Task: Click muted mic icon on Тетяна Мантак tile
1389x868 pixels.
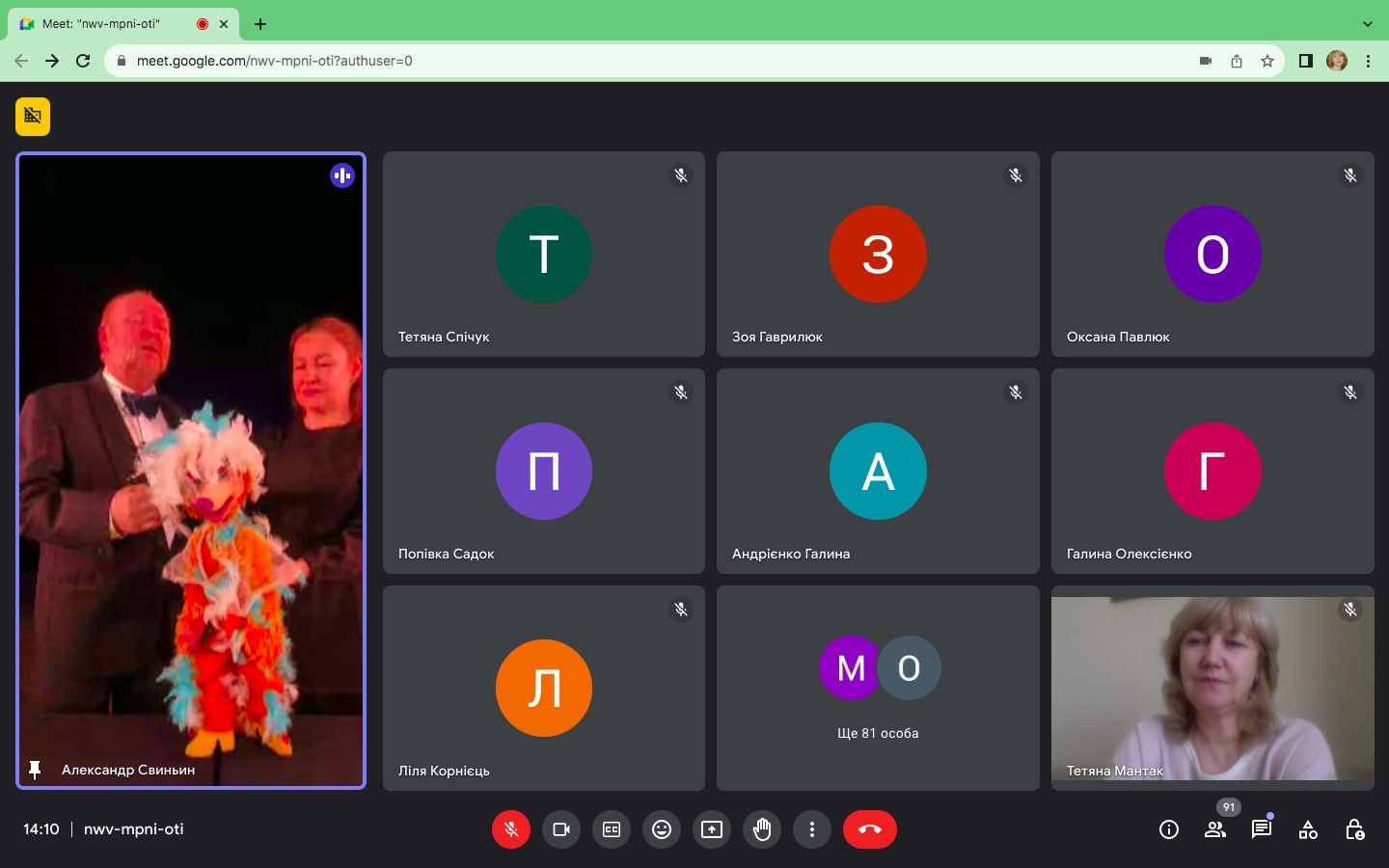Action: tap(1350, 610)
